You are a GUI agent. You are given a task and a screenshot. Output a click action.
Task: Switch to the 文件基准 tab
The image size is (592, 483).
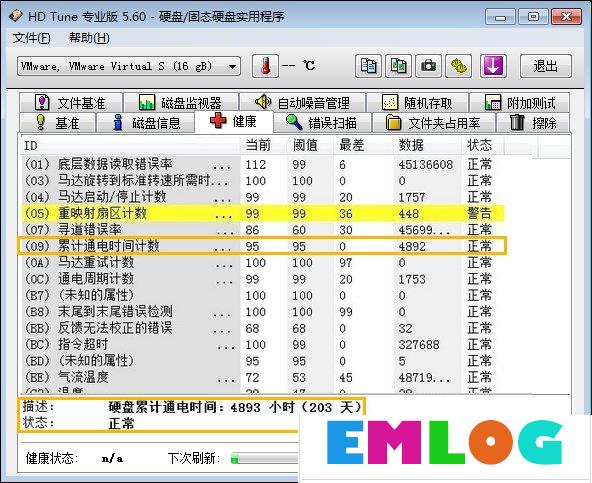pos(71,102)
